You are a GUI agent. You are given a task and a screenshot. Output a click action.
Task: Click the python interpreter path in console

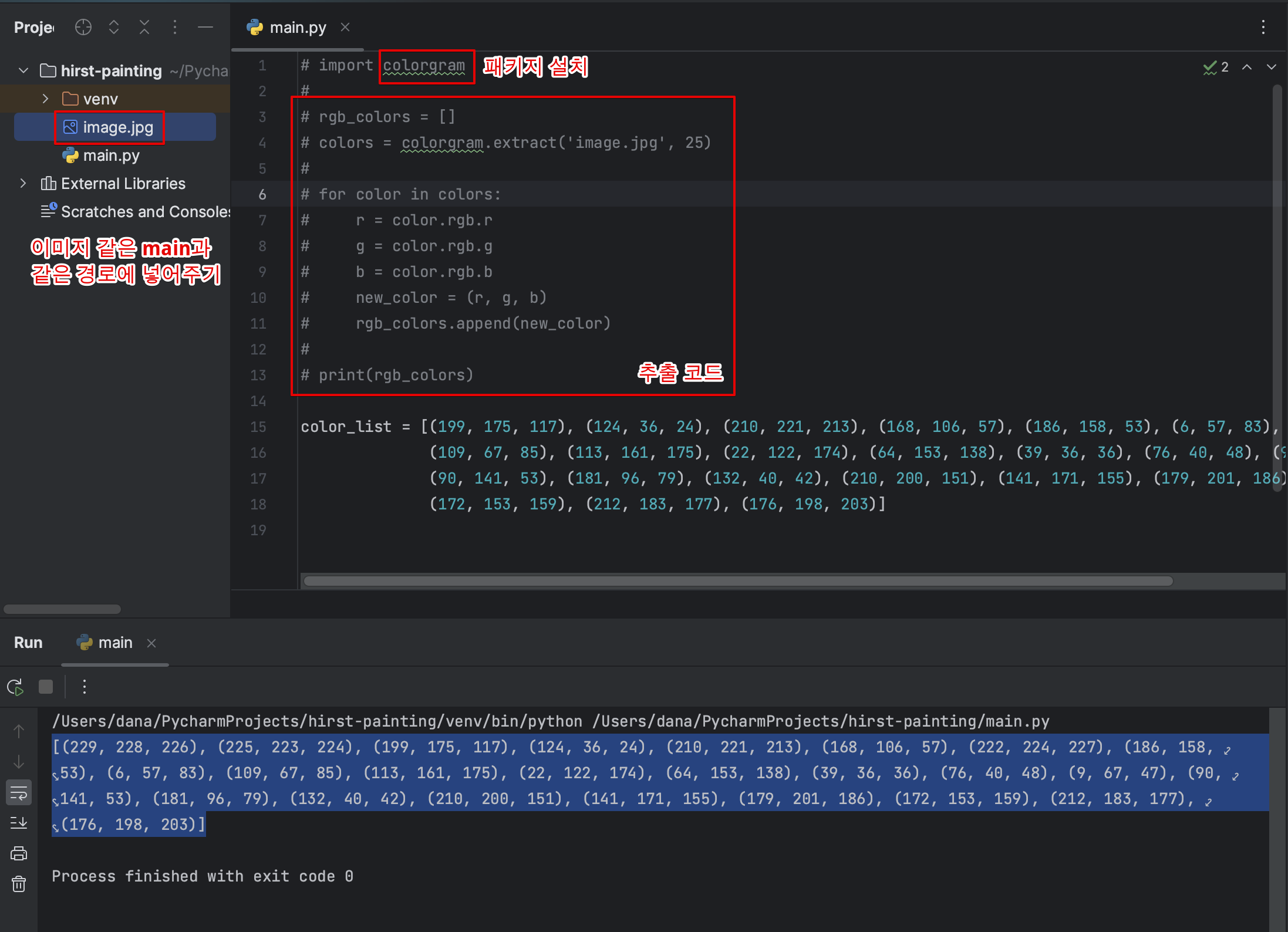pos(317,721)
